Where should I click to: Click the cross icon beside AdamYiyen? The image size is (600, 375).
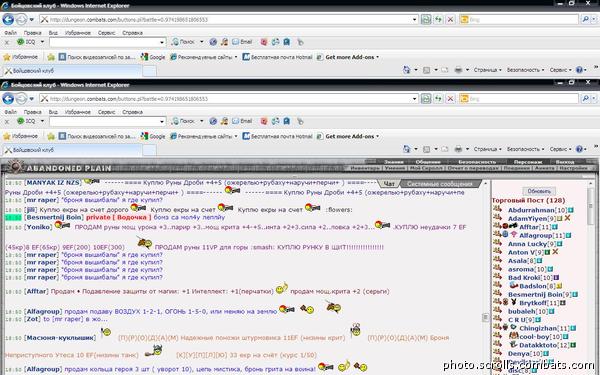567,218
